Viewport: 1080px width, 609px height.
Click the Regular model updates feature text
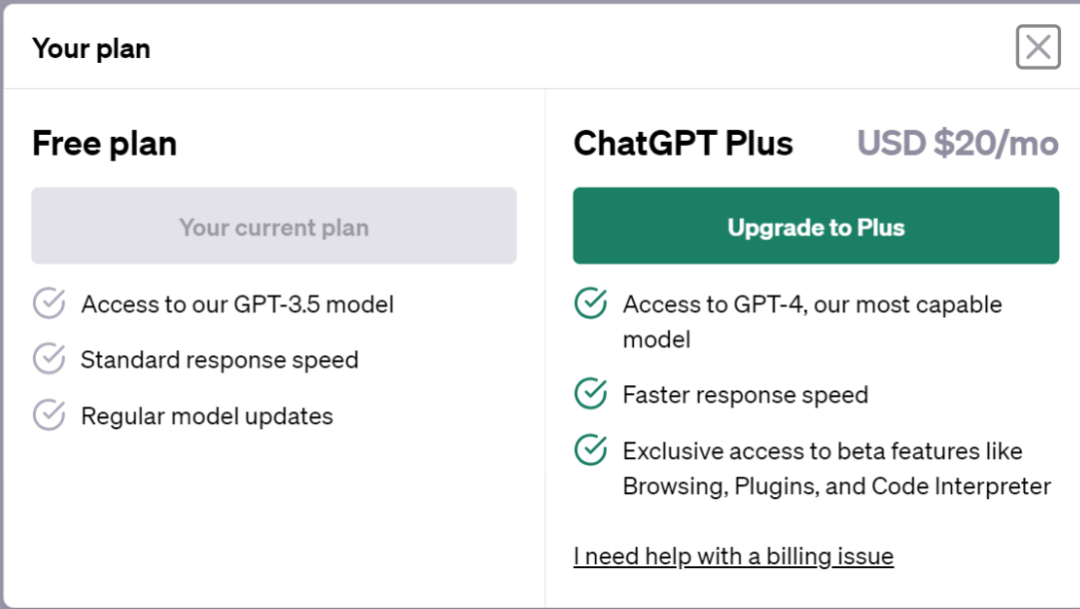[x=207, y=416]
